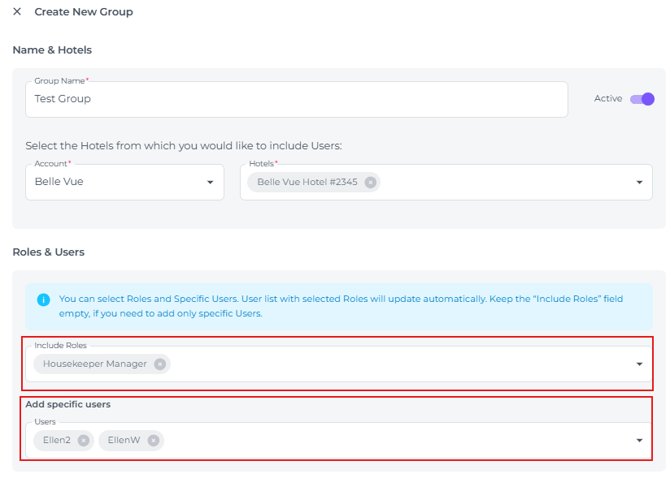Screen dimensions: 670x491
Task: Open the Account dropdown arrow
Action: (210, 182)
